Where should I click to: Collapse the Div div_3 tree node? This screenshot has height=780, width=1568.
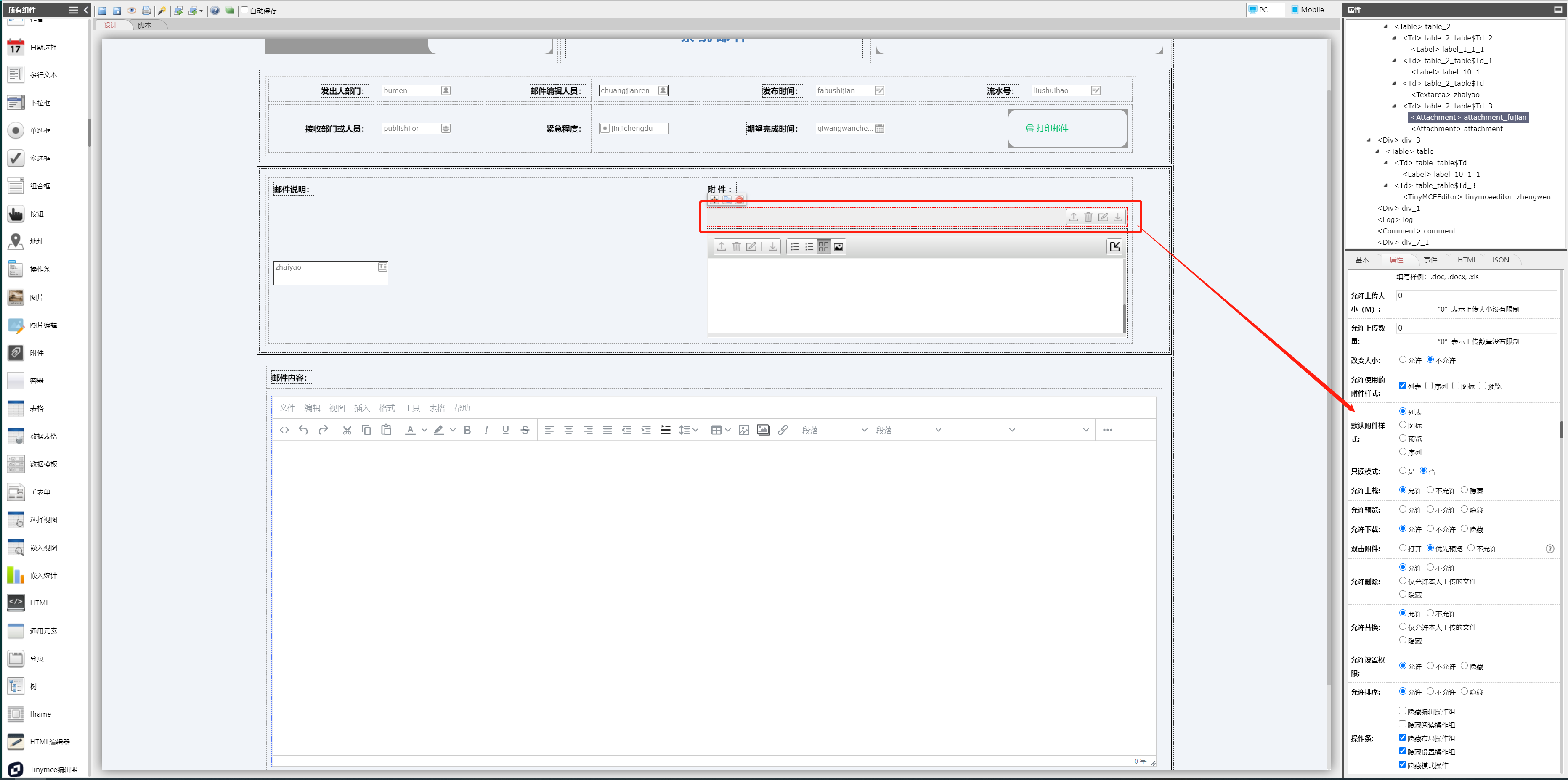coord(1369,140)
